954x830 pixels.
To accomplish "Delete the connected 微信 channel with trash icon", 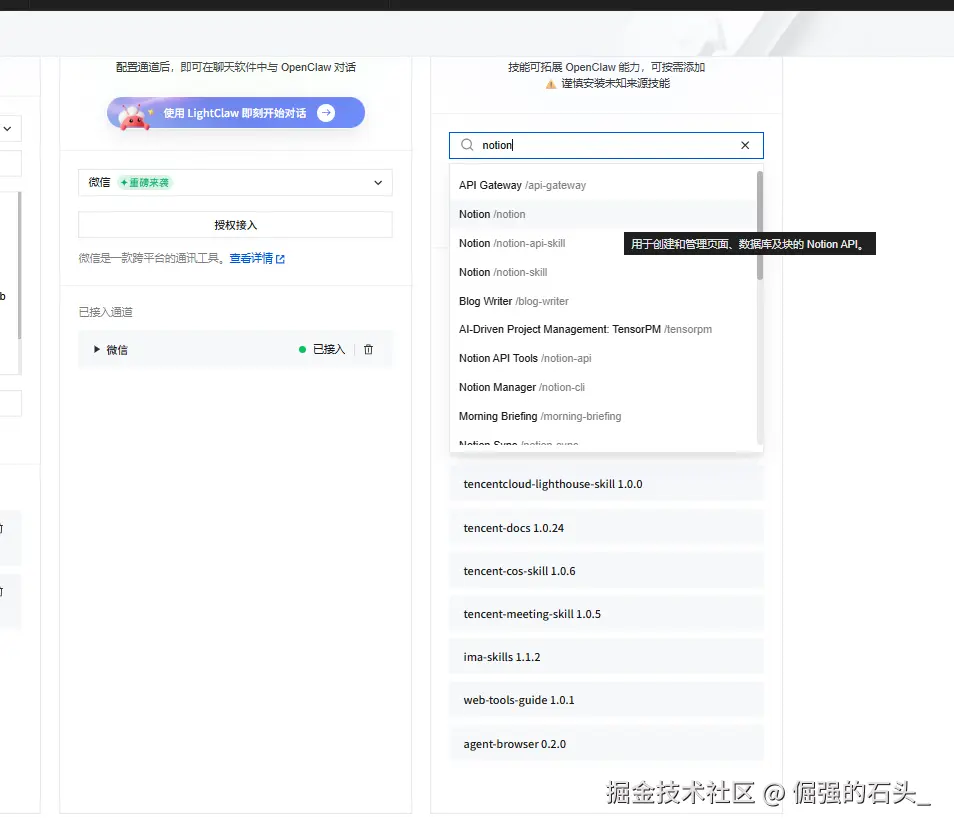I will click(x=368, y=349).
